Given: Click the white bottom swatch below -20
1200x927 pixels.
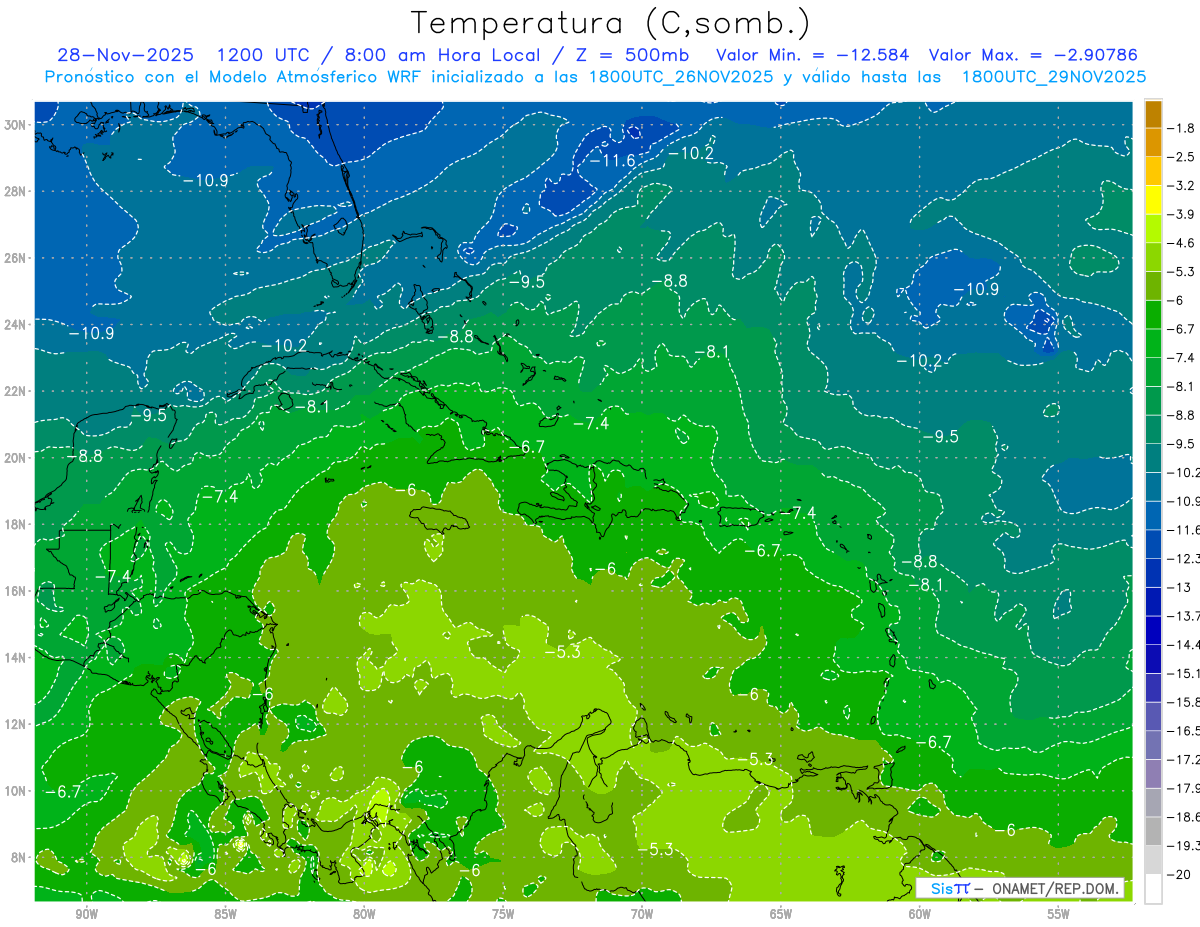Looking at the screenshot, I should tap(1153, 888).
